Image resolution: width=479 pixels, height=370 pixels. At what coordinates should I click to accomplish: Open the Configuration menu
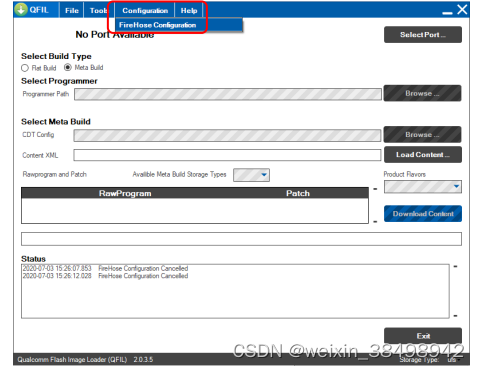(145, 10)
